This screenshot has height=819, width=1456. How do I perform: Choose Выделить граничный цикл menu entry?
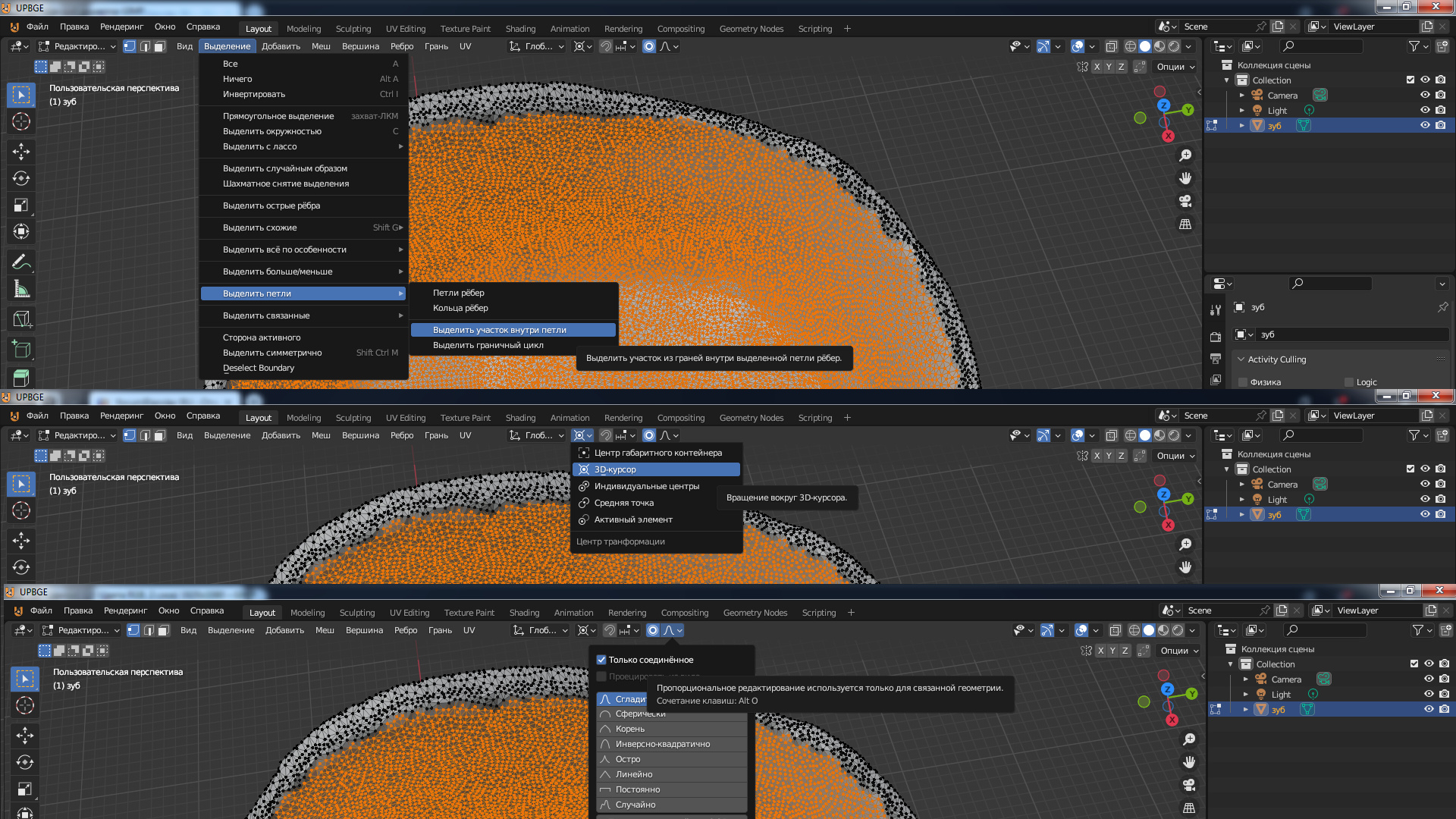tap(488, 345)
